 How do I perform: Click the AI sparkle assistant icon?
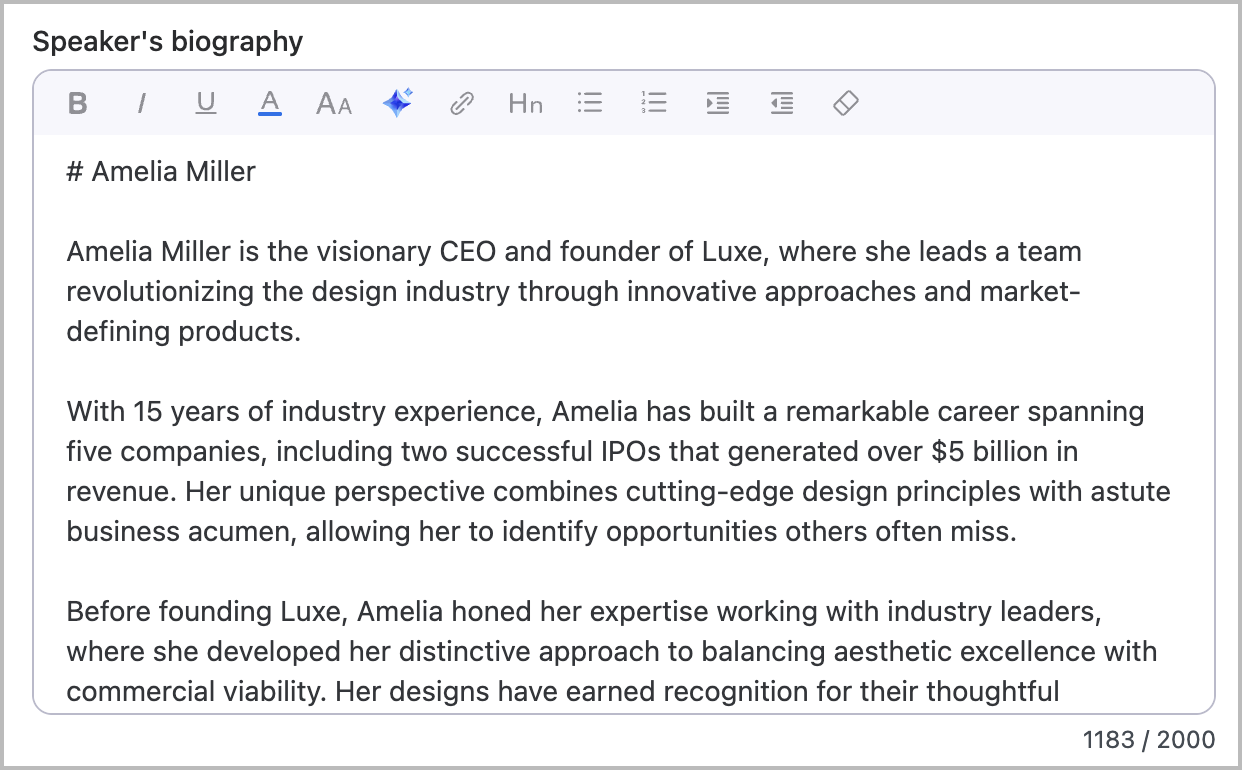pos(398,103)
